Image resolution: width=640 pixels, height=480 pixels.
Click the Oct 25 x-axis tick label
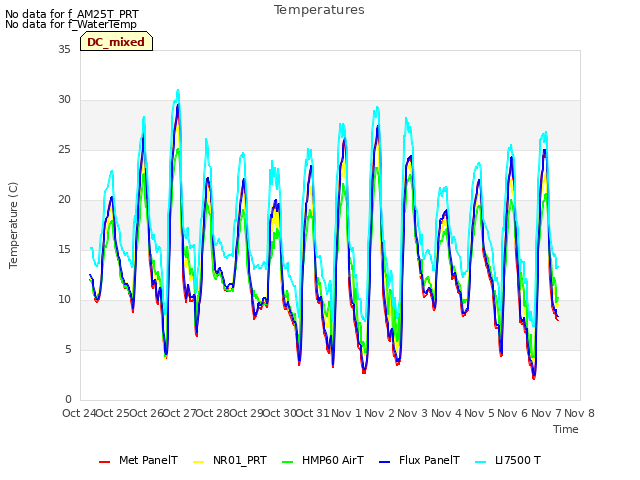[x=113, y=413]
